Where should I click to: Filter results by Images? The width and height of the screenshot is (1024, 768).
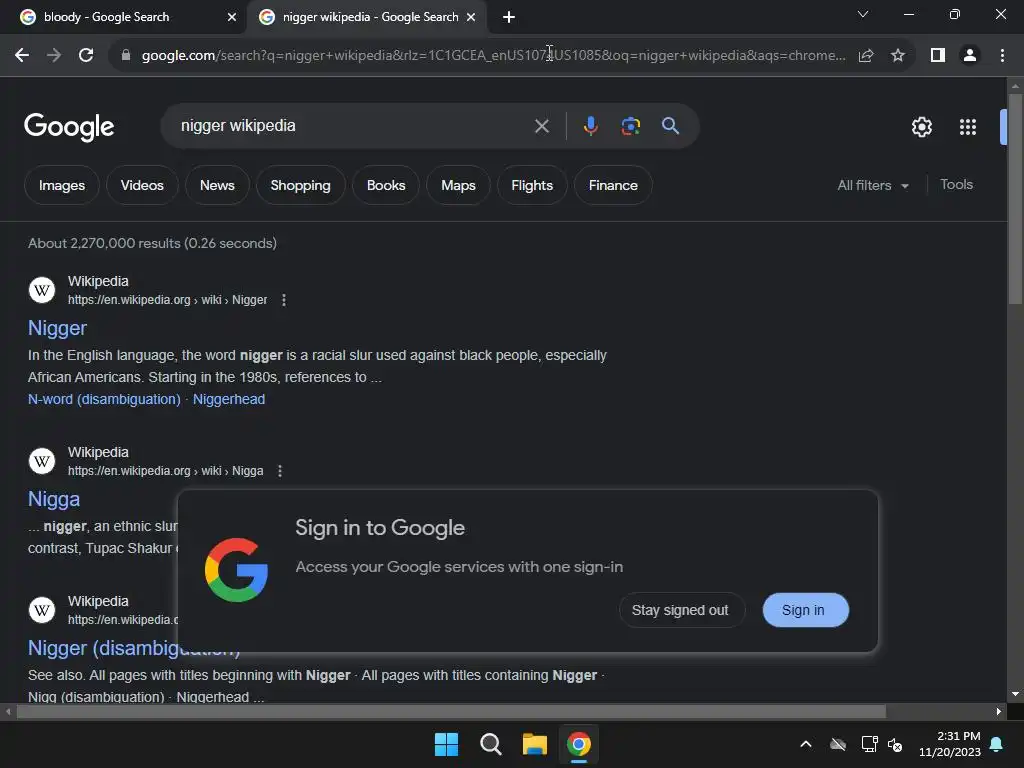61,185
